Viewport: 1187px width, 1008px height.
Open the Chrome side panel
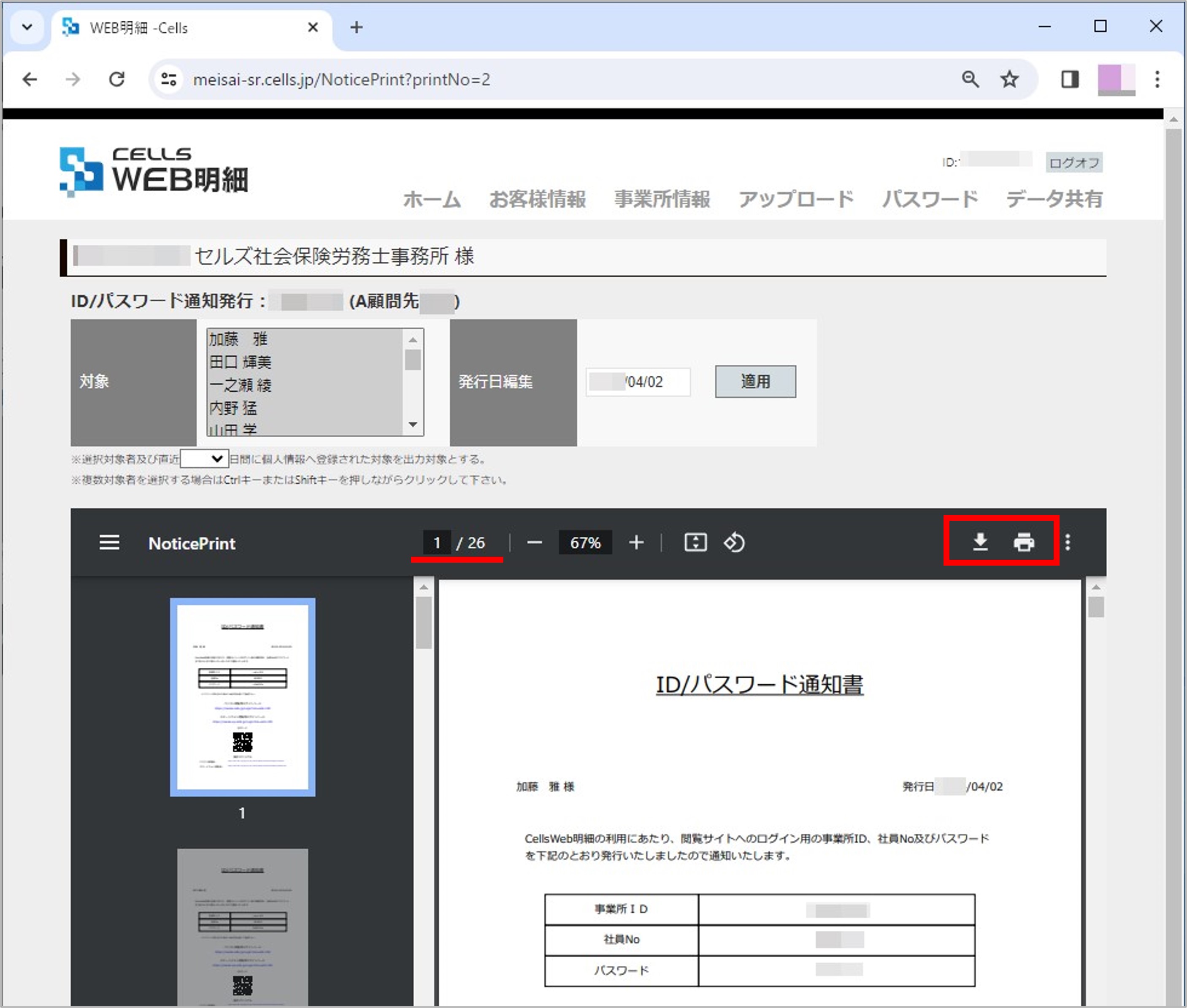click(1069, 79)
